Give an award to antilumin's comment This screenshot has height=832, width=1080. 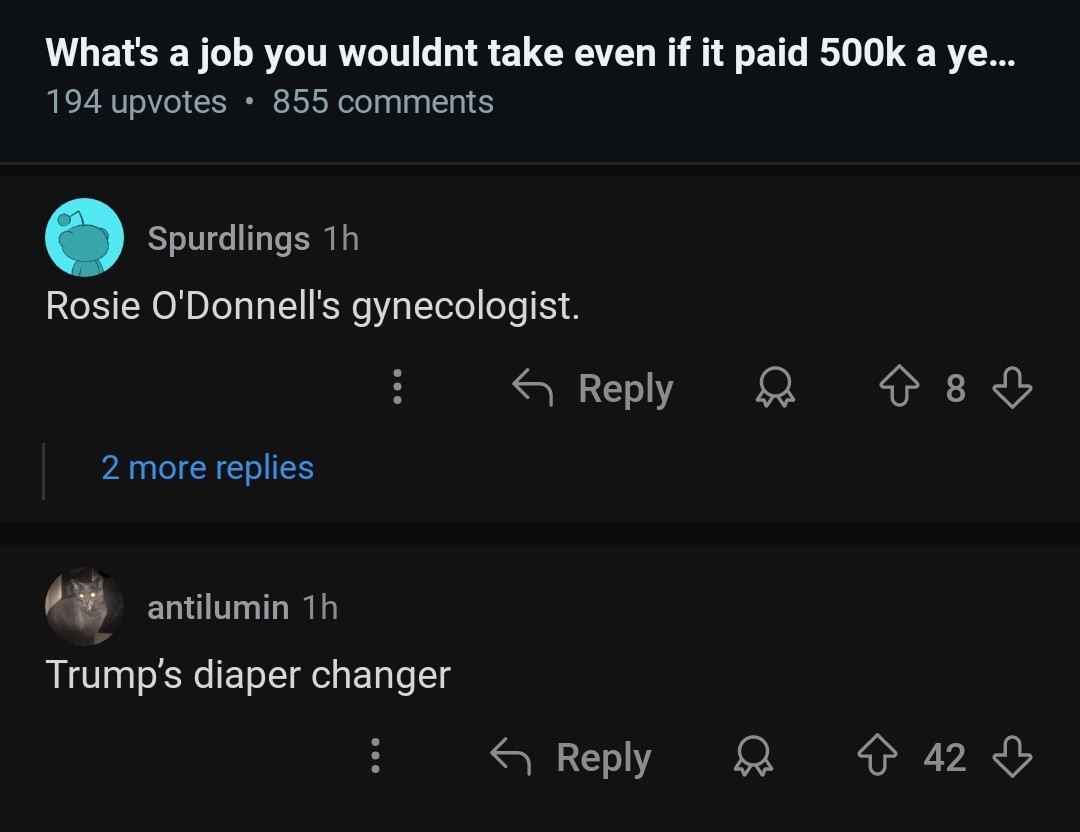[x=755, y=757]
